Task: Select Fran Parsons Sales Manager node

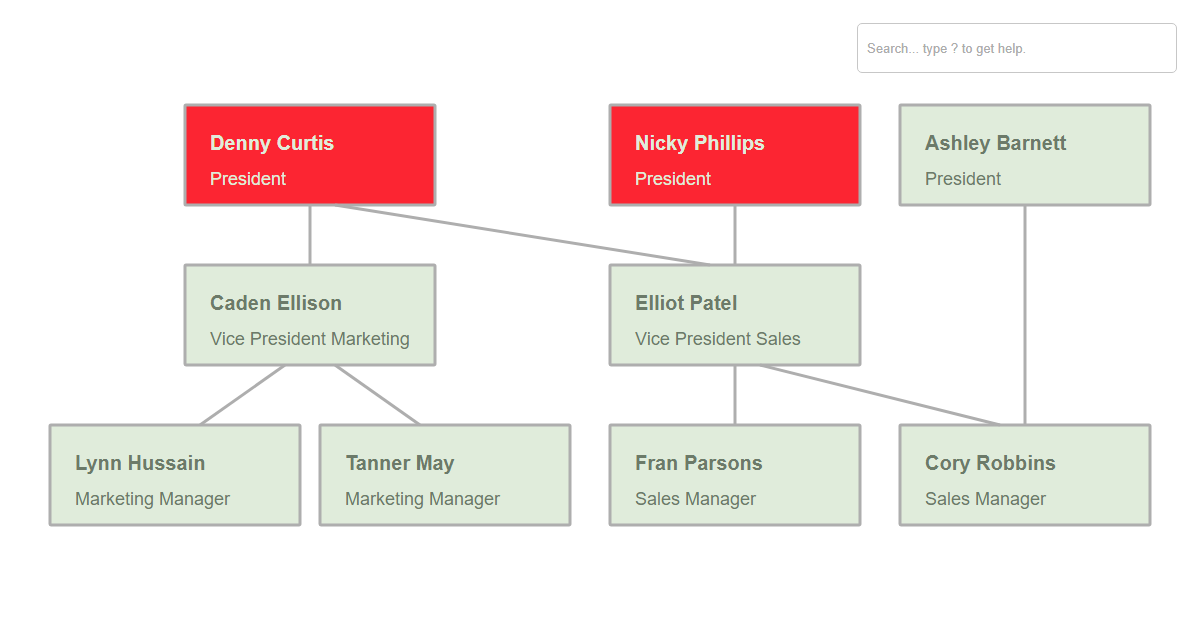Action: [x=735, y=475]
